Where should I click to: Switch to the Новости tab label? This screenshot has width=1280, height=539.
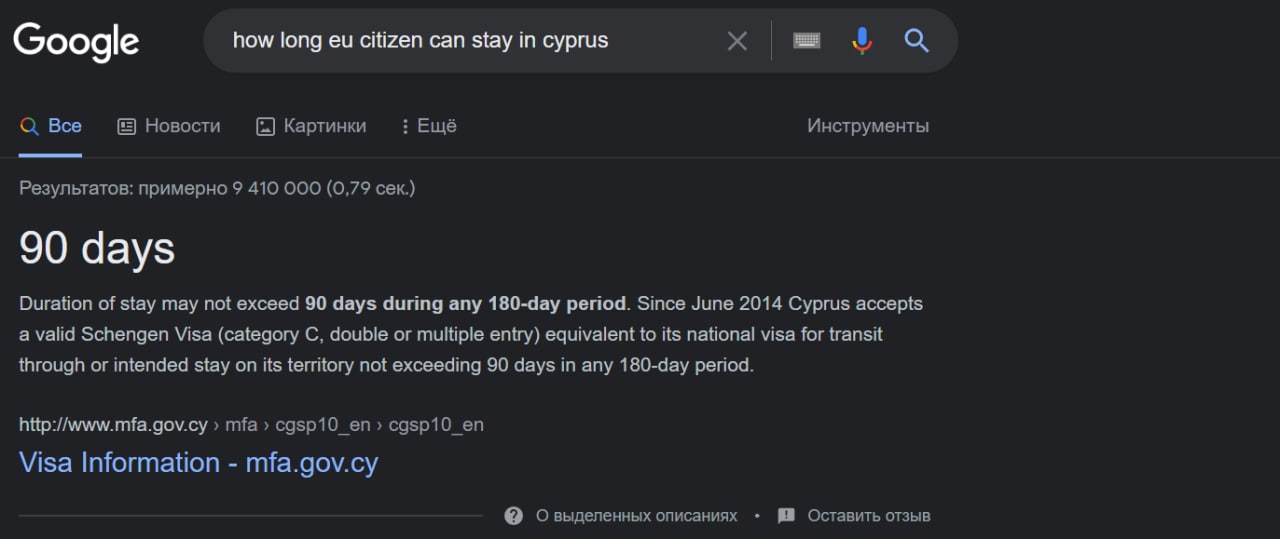(182, 126)
